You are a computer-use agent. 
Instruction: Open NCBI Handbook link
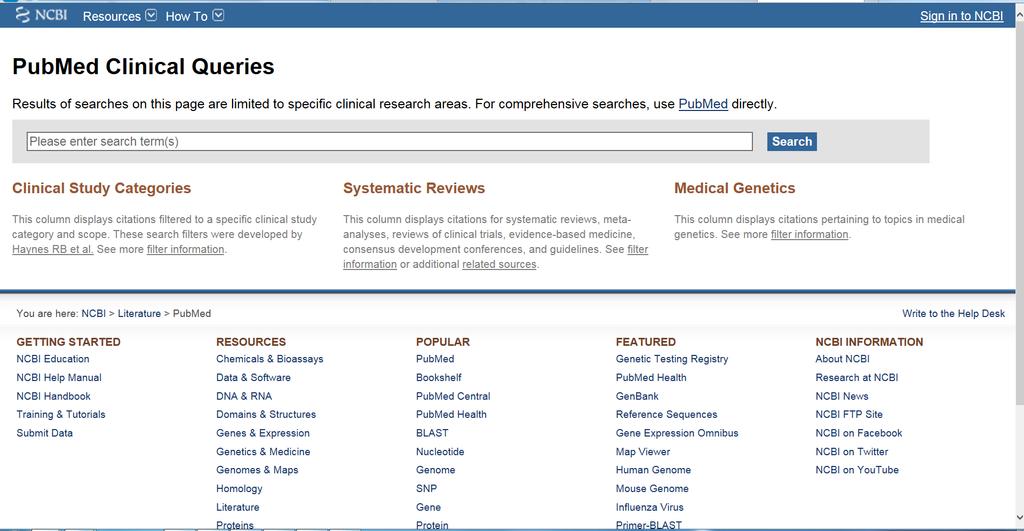click(54, 396)
